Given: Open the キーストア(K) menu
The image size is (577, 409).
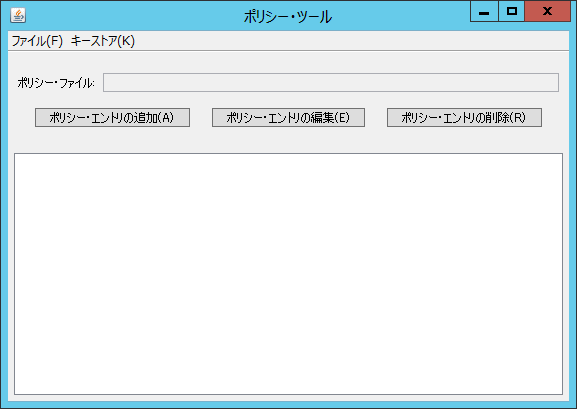Looking at the screenshot, I should click(103, 41).
